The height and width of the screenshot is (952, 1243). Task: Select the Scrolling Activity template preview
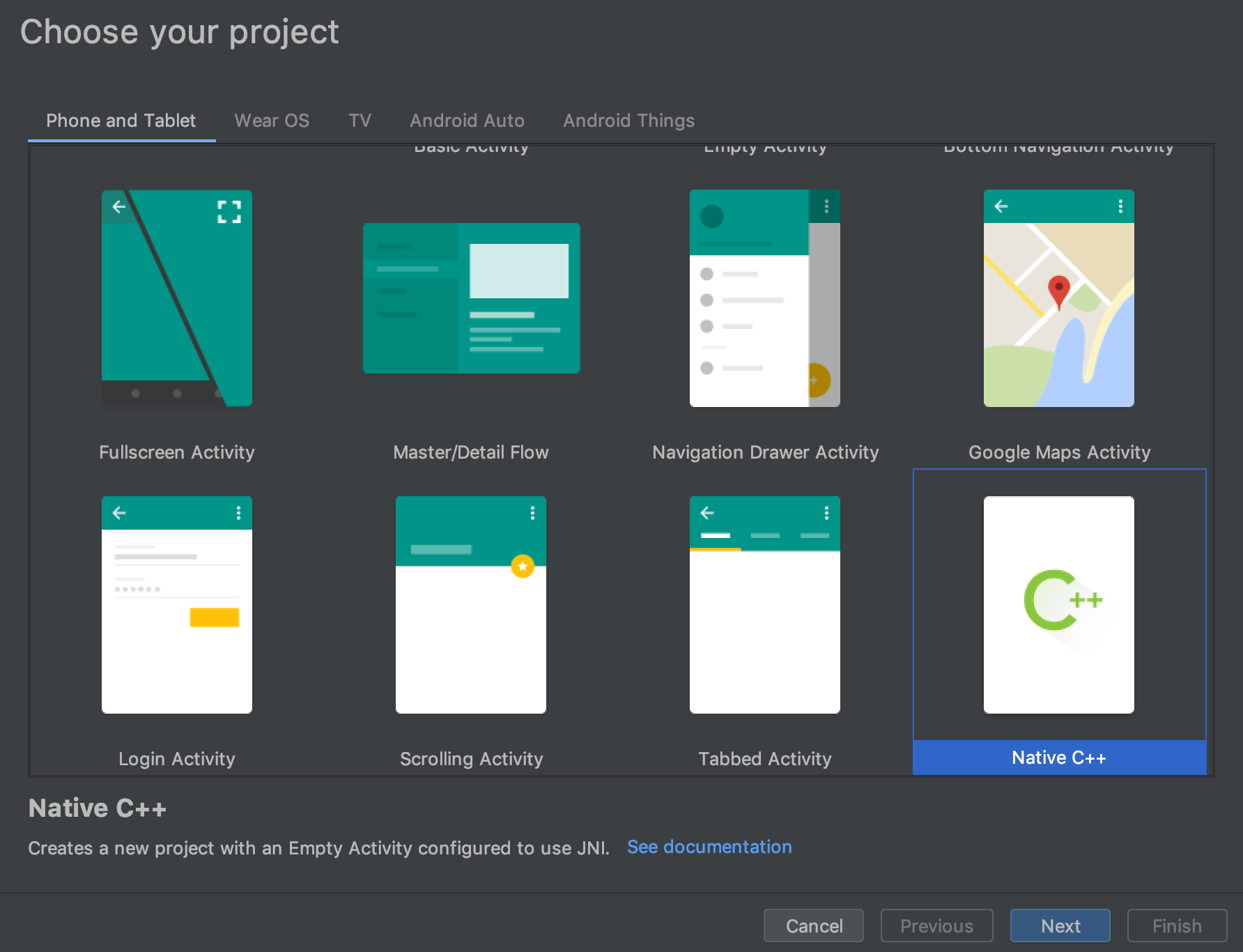471,605
